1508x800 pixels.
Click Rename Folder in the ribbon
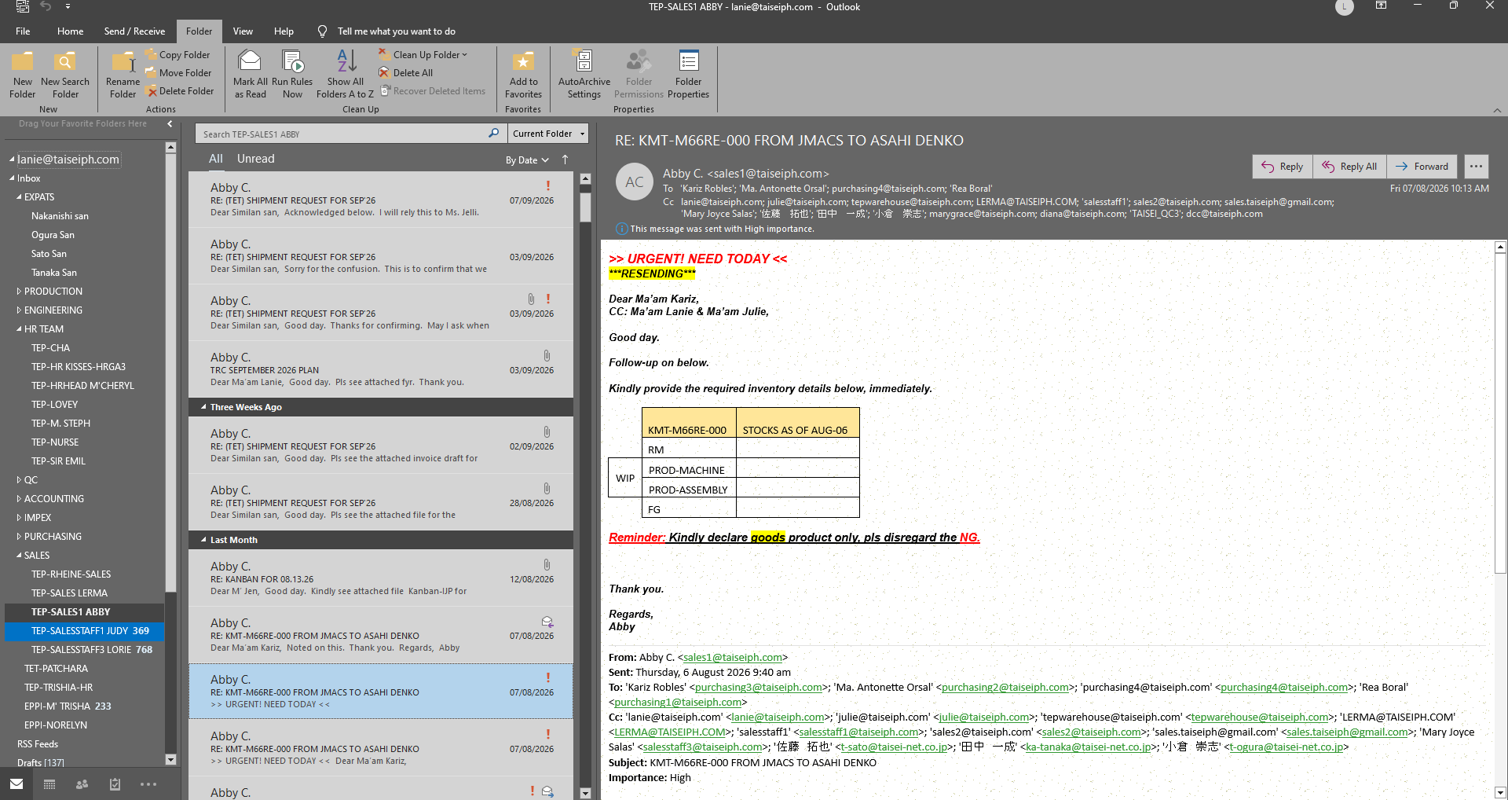[123, 75]
